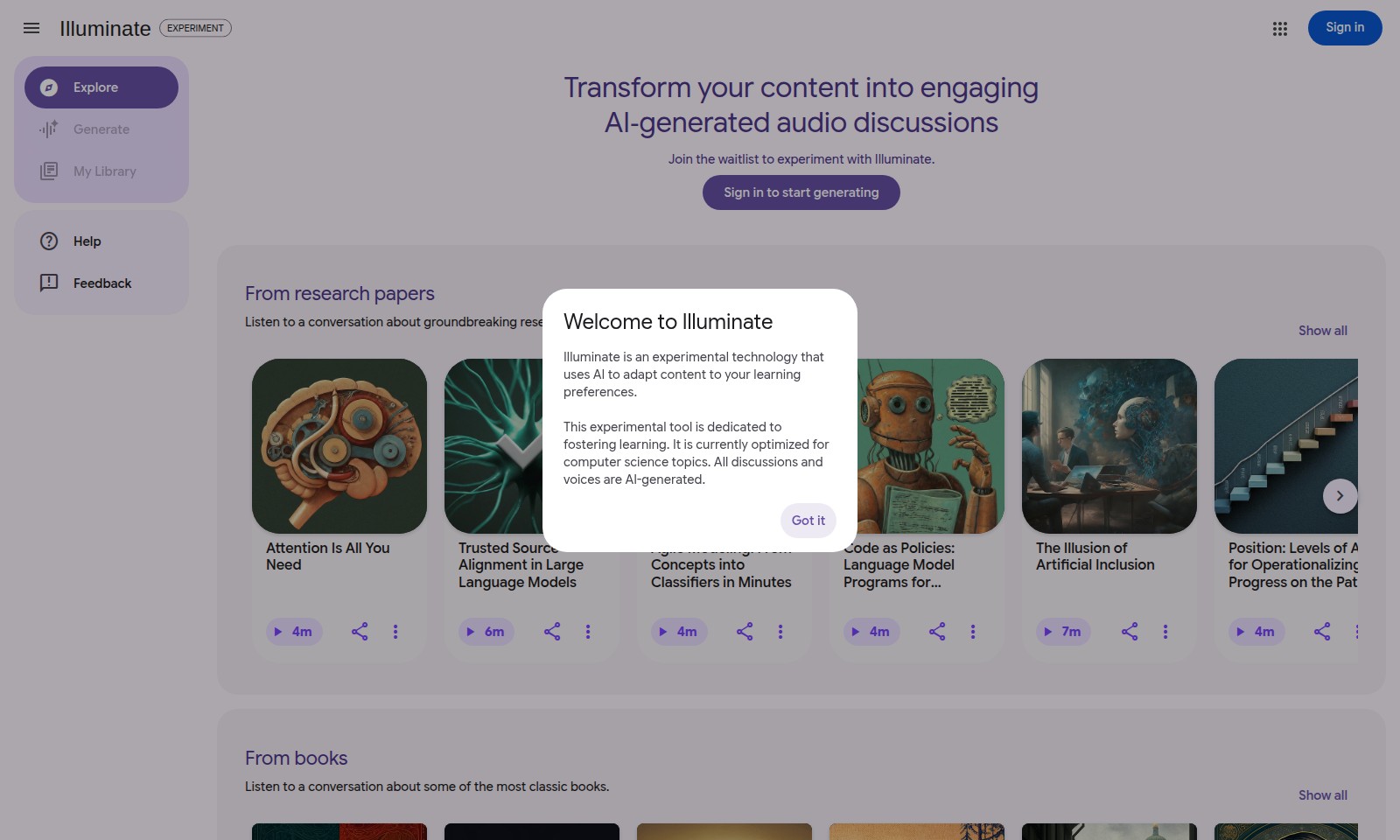
Task: Select Explore in the sidebar
Action: tap(101, 87)
